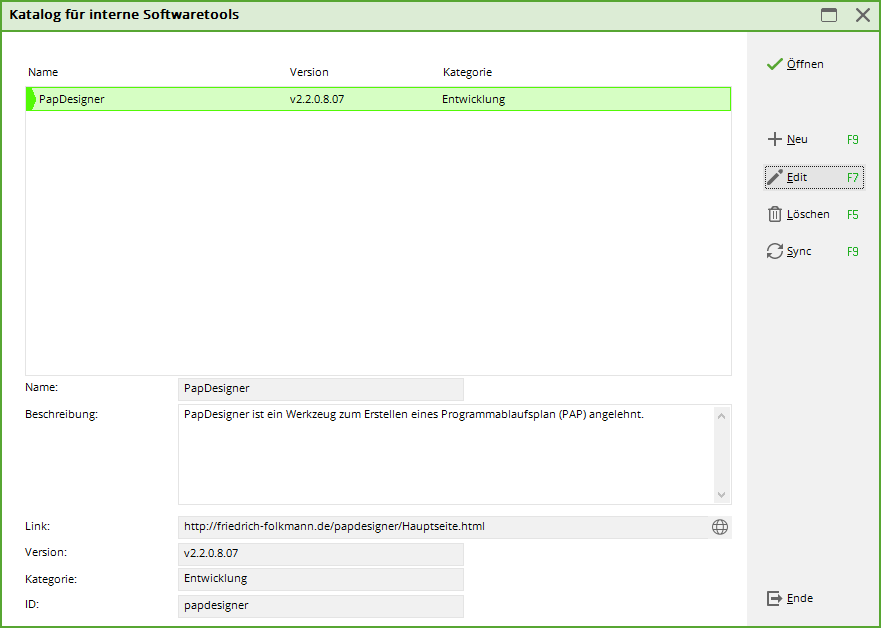881x628 pixels.
Task: Click the Sync button label
Action: click(799, 252)
